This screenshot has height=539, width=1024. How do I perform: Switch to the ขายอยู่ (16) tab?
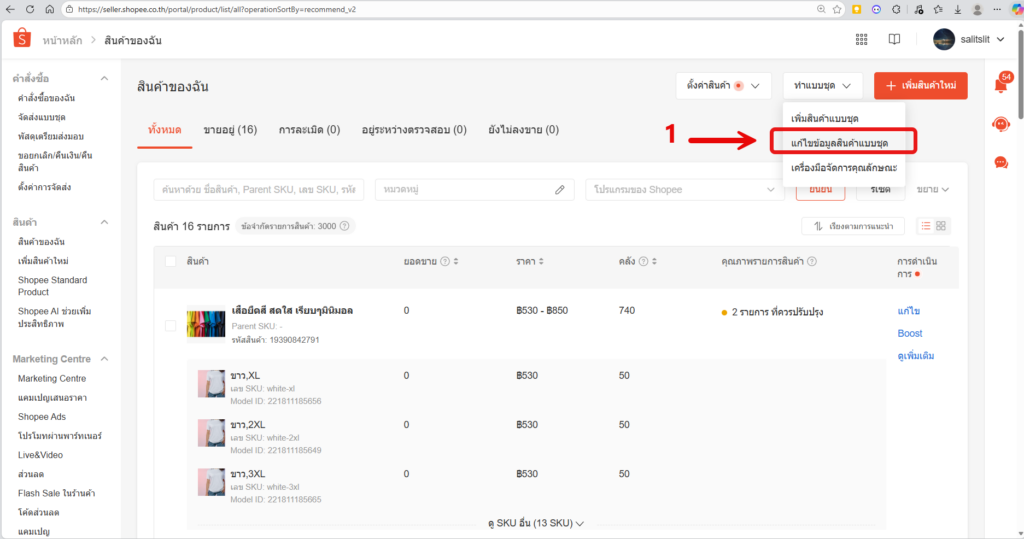coord(230,130)
